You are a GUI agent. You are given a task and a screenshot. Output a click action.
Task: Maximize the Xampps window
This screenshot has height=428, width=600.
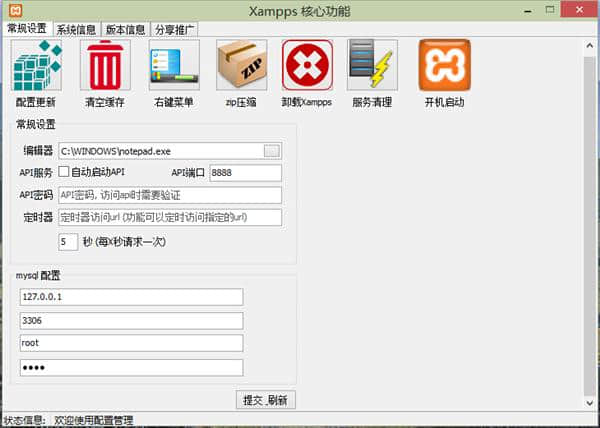[550, 10]
